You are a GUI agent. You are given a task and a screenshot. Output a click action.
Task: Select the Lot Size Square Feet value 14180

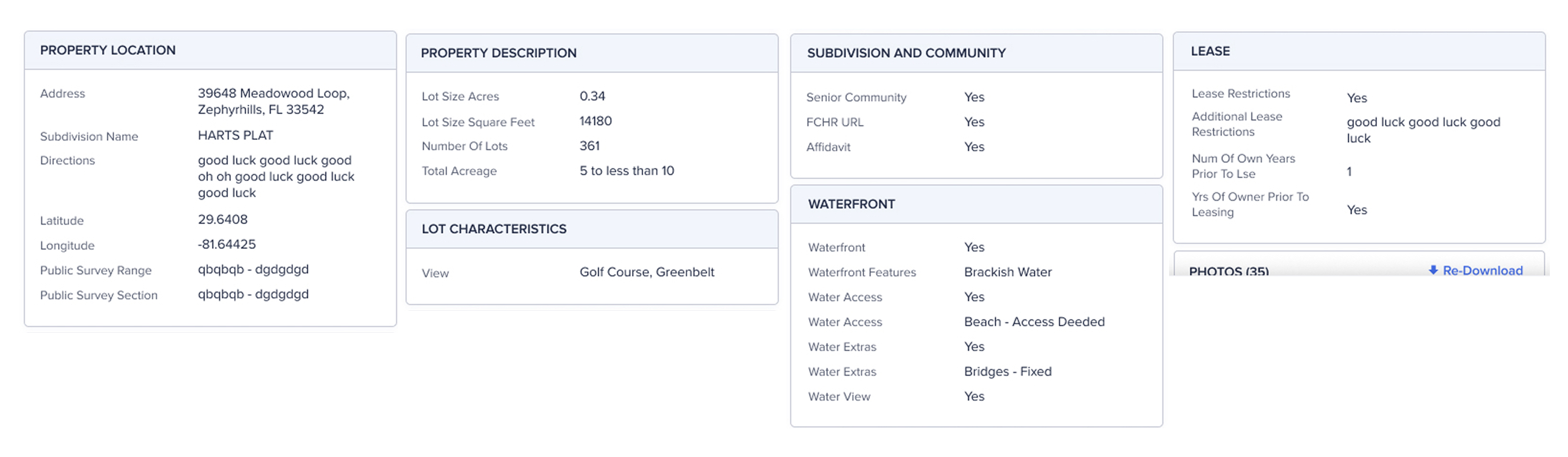[x=596, y=121]
